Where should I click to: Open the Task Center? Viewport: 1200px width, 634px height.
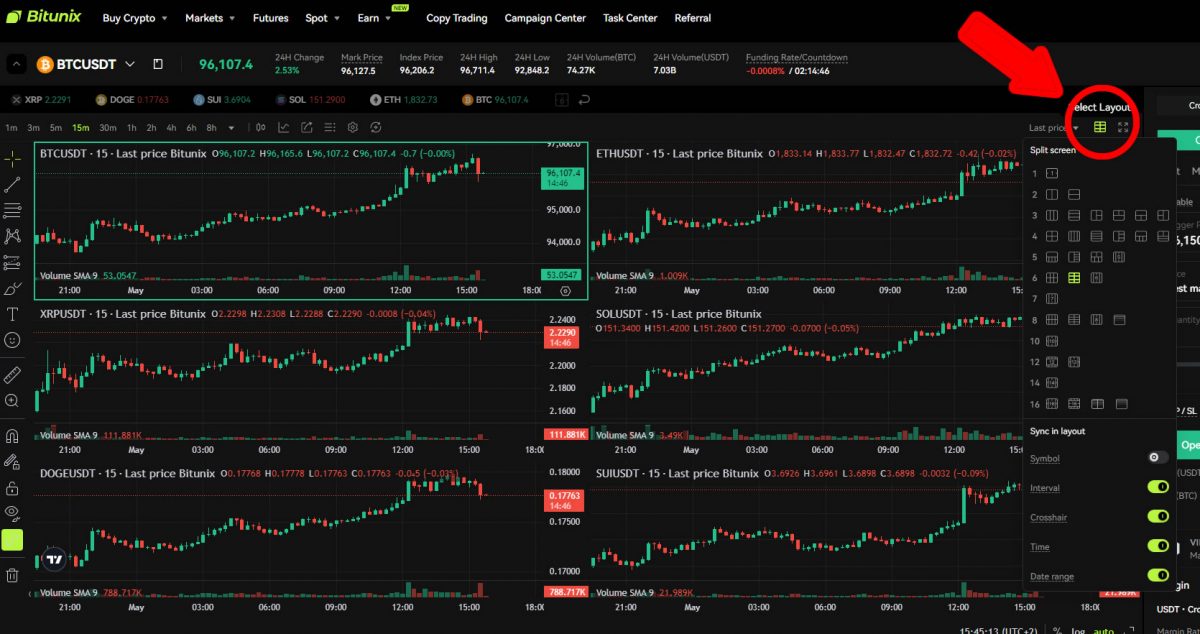point(630,18)
